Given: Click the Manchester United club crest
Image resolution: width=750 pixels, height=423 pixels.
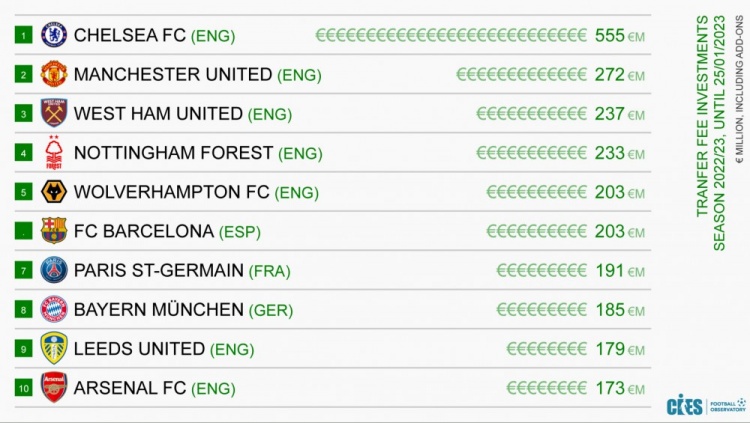Looking at the screenshot, I should click(54, 74).
